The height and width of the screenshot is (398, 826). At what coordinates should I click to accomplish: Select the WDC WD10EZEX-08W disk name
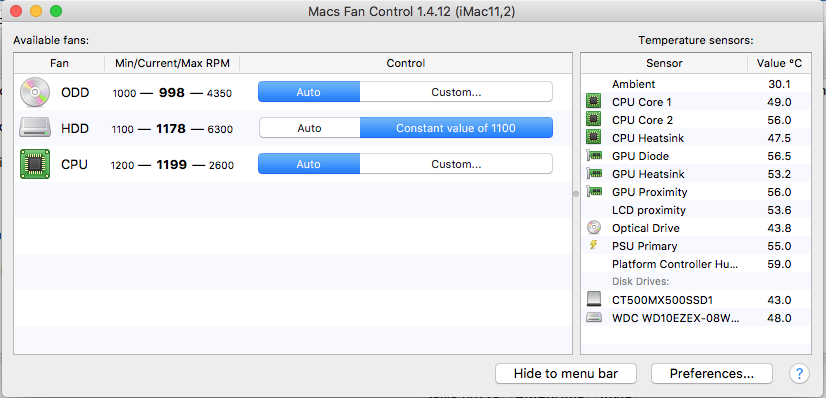[x=675, y=318]
